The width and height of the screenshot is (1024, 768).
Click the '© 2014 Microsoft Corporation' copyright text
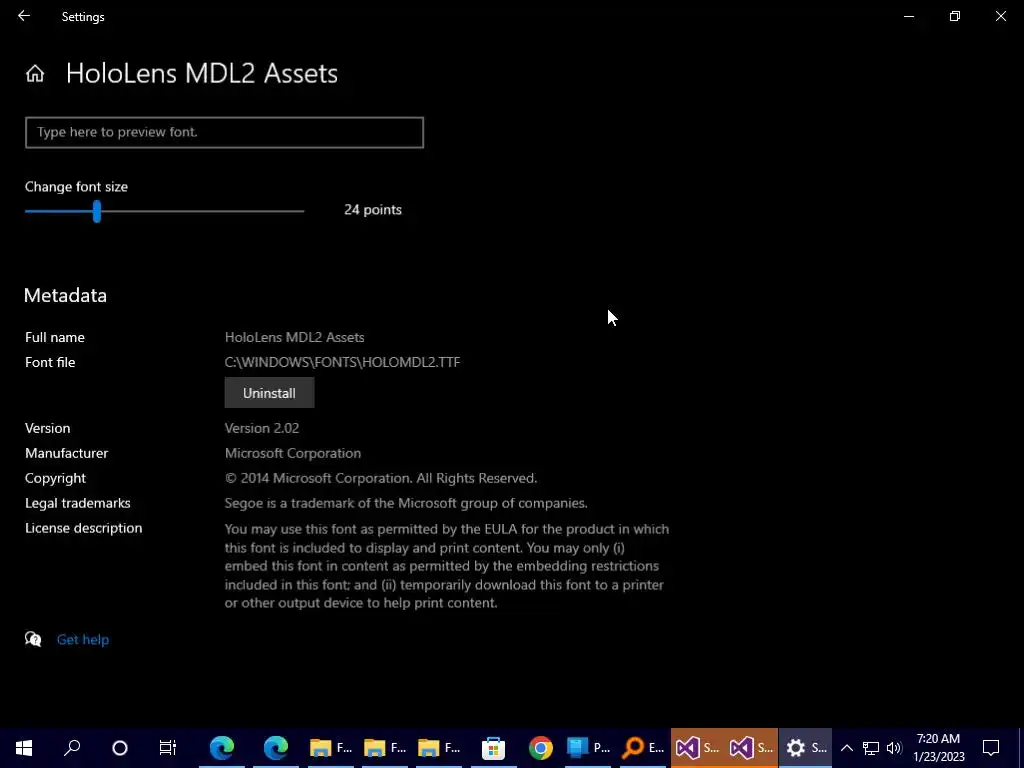pyautogui.click(x=381, y=478)
